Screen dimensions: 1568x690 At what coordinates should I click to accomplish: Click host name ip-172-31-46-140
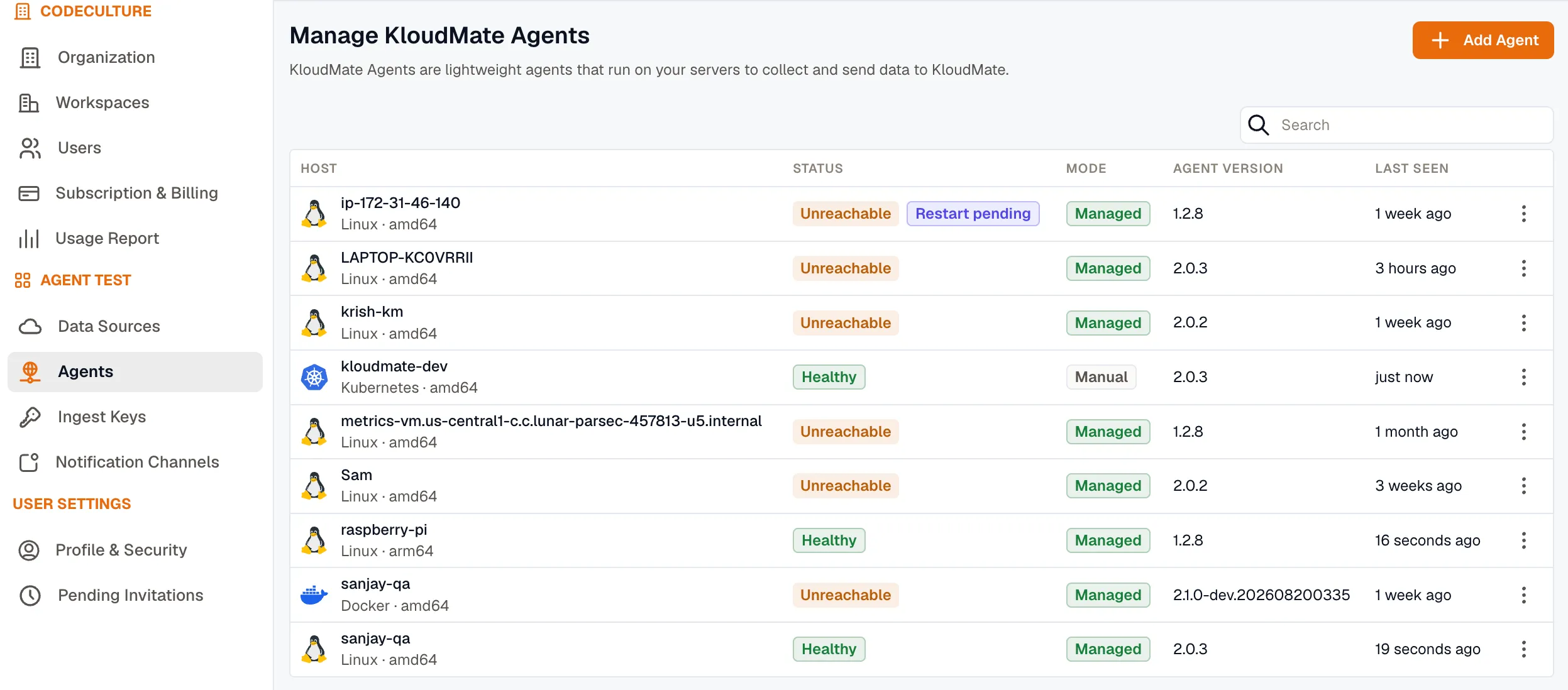(400, 203)
